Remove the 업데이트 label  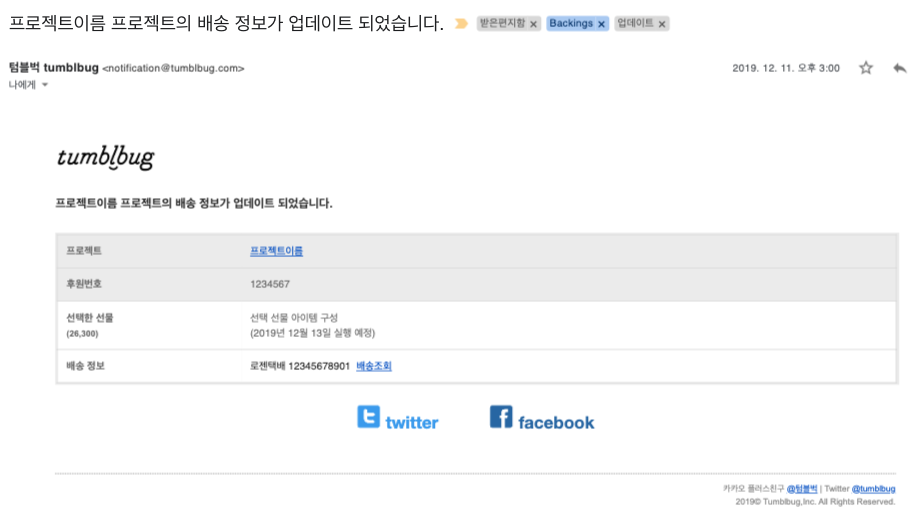coord(662,24)
